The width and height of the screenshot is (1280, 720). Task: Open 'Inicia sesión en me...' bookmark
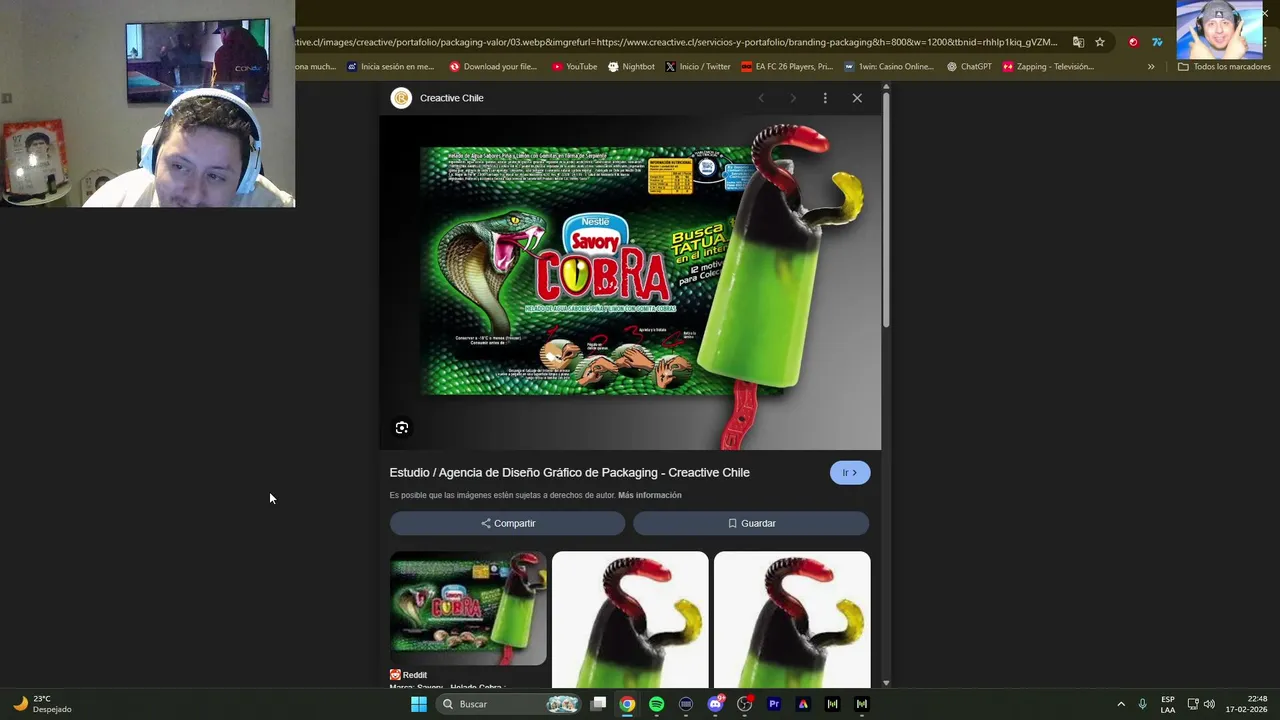click(x=390, y=67)
